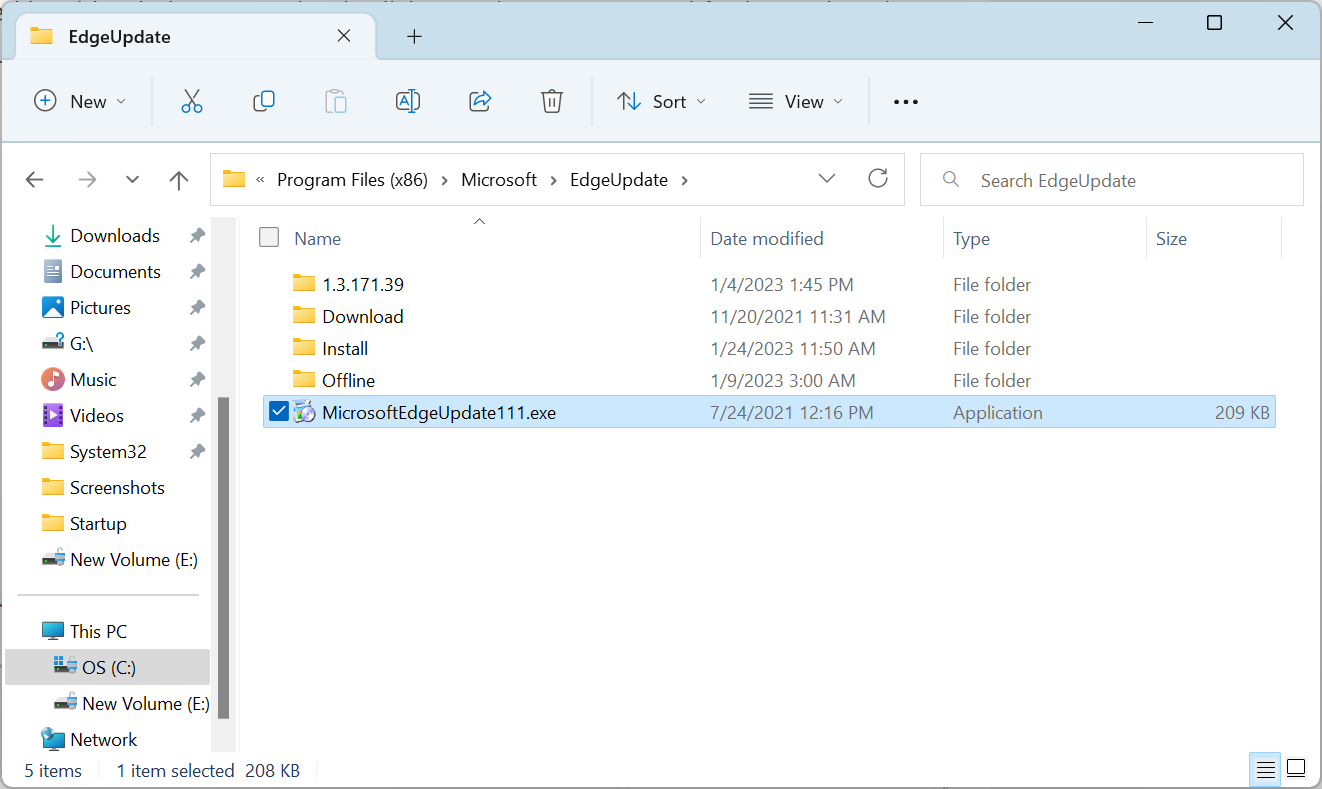Click the Copy icon in toolbar
Viewport: 1322px width, 789px height.
[x=264, y=101]
